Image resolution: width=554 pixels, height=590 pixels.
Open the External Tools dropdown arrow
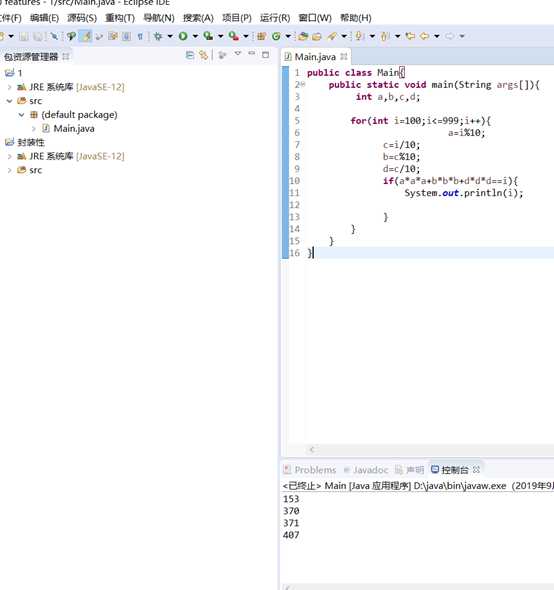coord(246,36)
